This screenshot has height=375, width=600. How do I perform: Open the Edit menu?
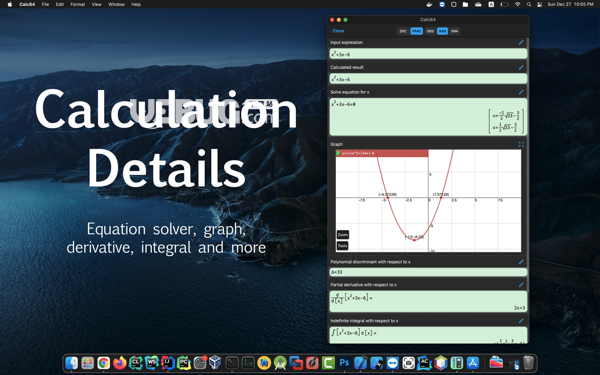(x=60, y=4)
